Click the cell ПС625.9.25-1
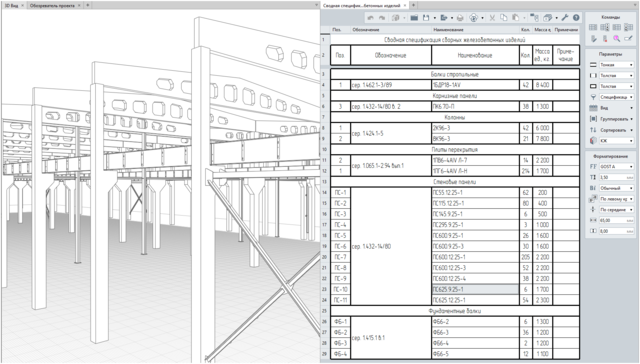 tap(476, 289)
